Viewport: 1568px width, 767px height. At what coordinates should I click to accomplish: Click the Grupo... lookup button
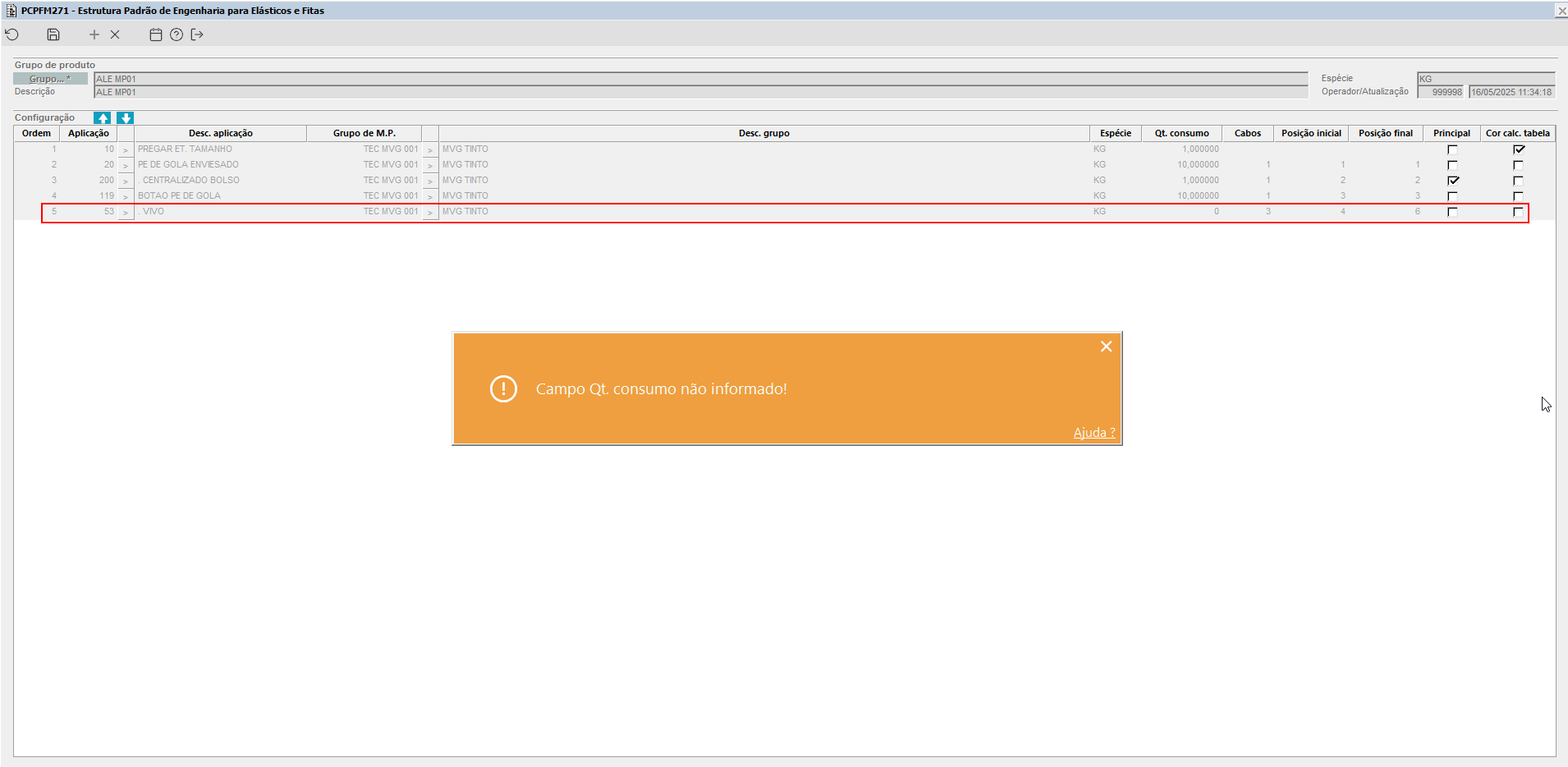coord(50,79)
